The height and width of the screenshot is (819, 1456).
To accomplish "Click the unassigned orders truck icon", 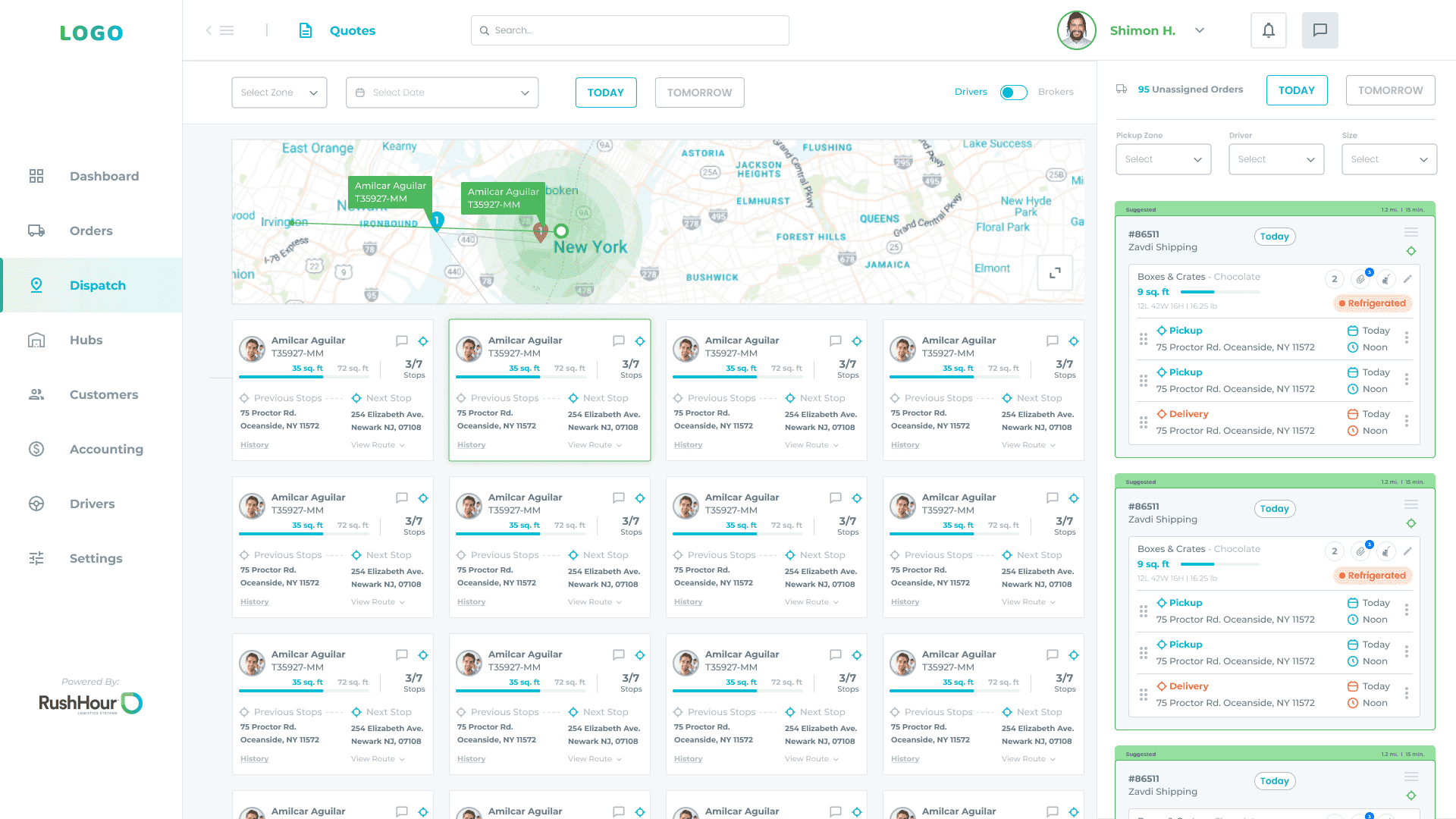I will (1122, 89).
